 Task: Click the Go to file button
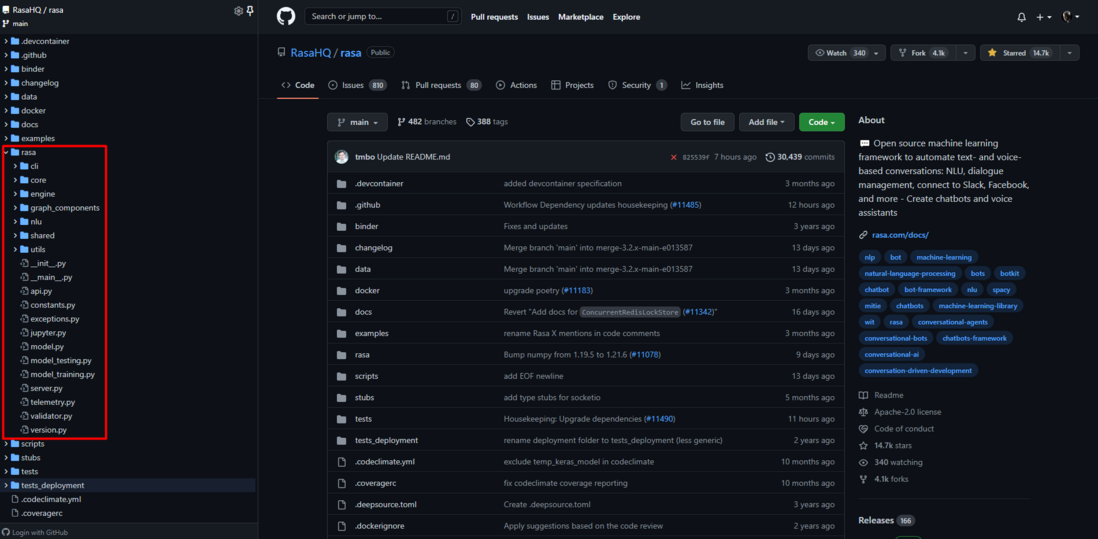[x=707, y=122]
